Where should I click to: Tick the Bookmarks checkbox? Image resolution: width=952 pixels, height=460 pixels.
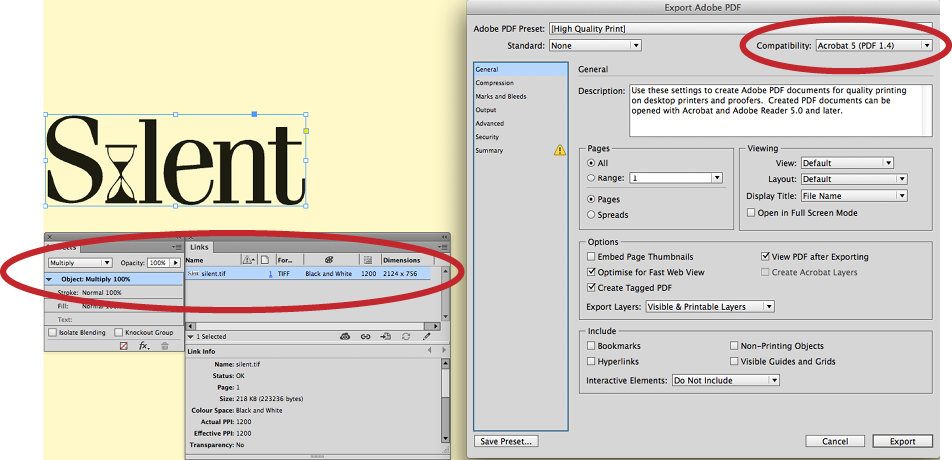coord(591,346)
